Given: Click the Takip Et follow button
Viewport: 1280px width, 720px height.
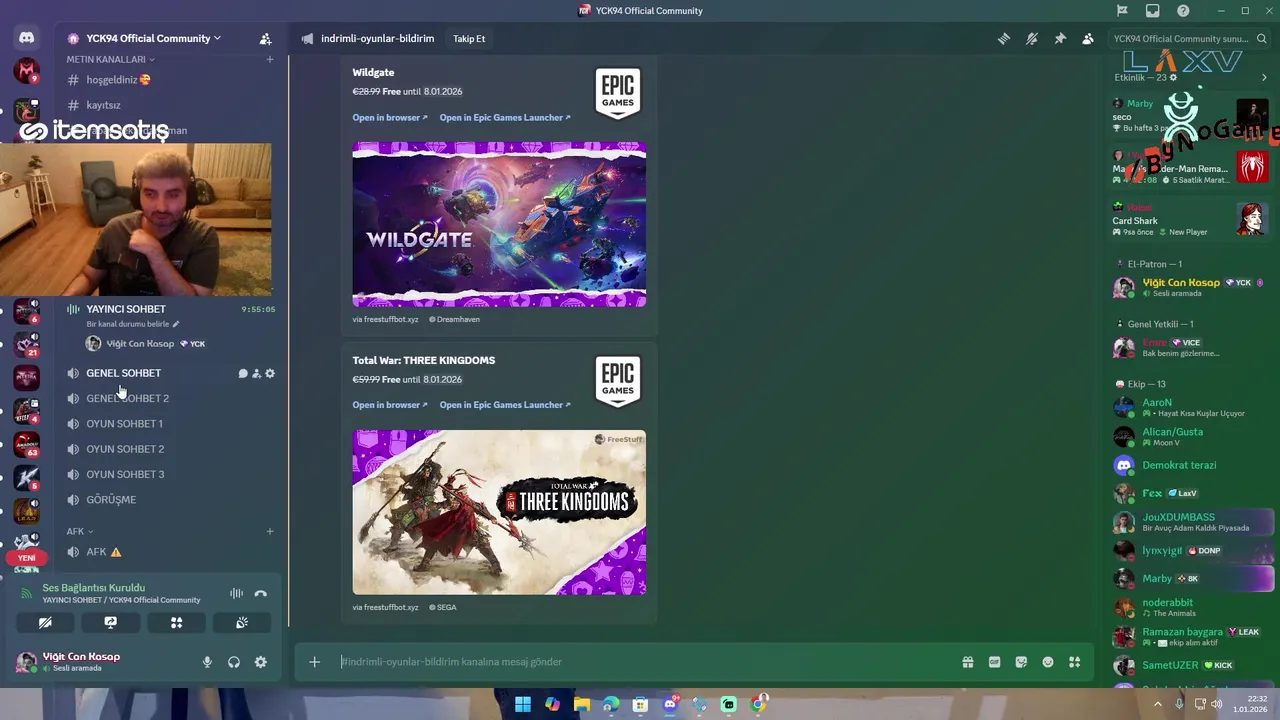Looking at the screenshot, I should [469, 39].
